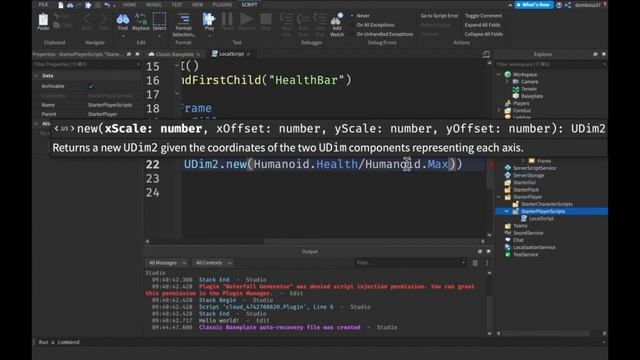Click the Baseplate part icon in Explorer
This screenshot has width=640, height=360.
[x=516, y=96]
